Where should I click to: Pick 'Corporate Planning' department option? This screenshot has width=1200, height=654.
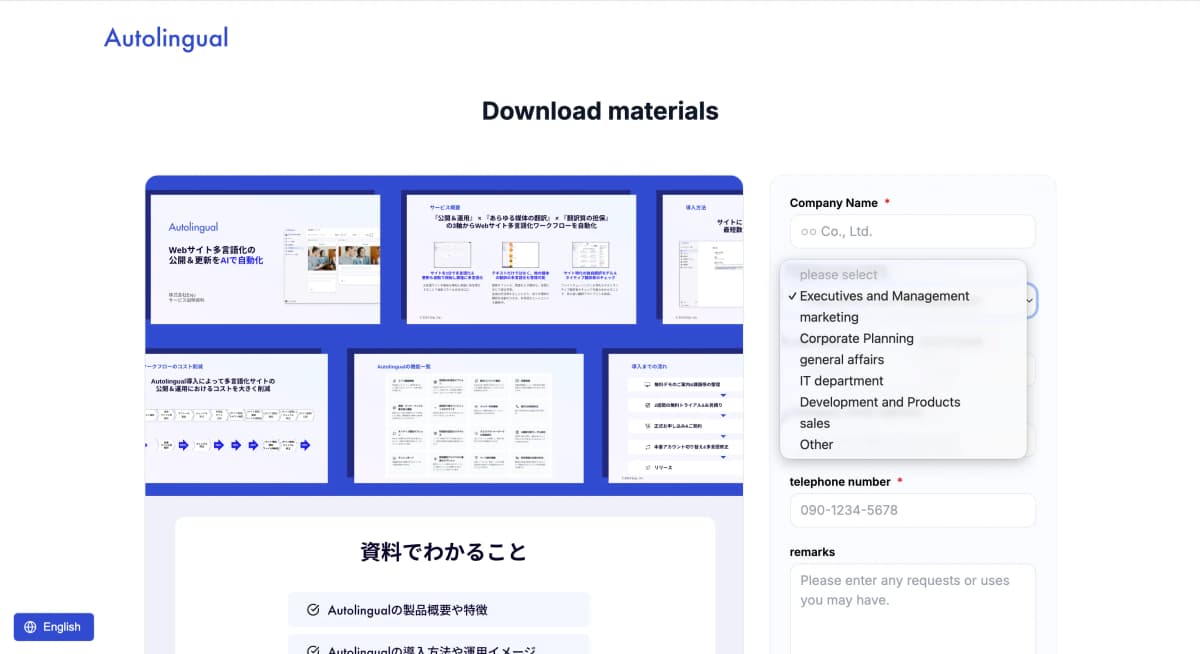(903, 338)
